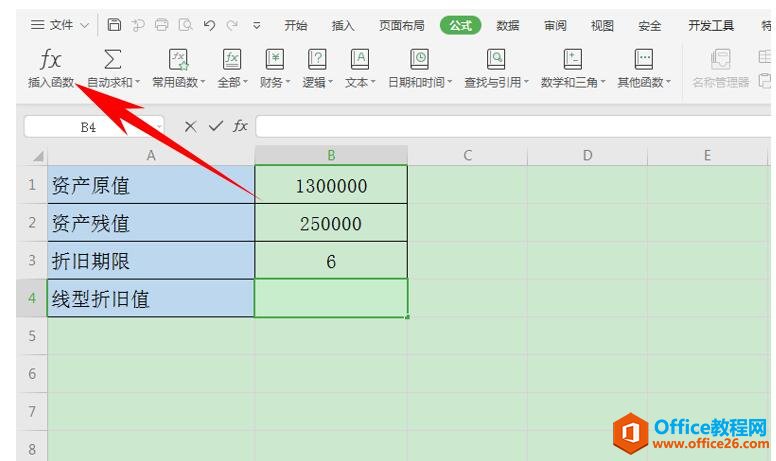Expand the 常用函数 dropdown arrow
The width and height of the screenshot is (776, 461).
[x=202, y=82]
